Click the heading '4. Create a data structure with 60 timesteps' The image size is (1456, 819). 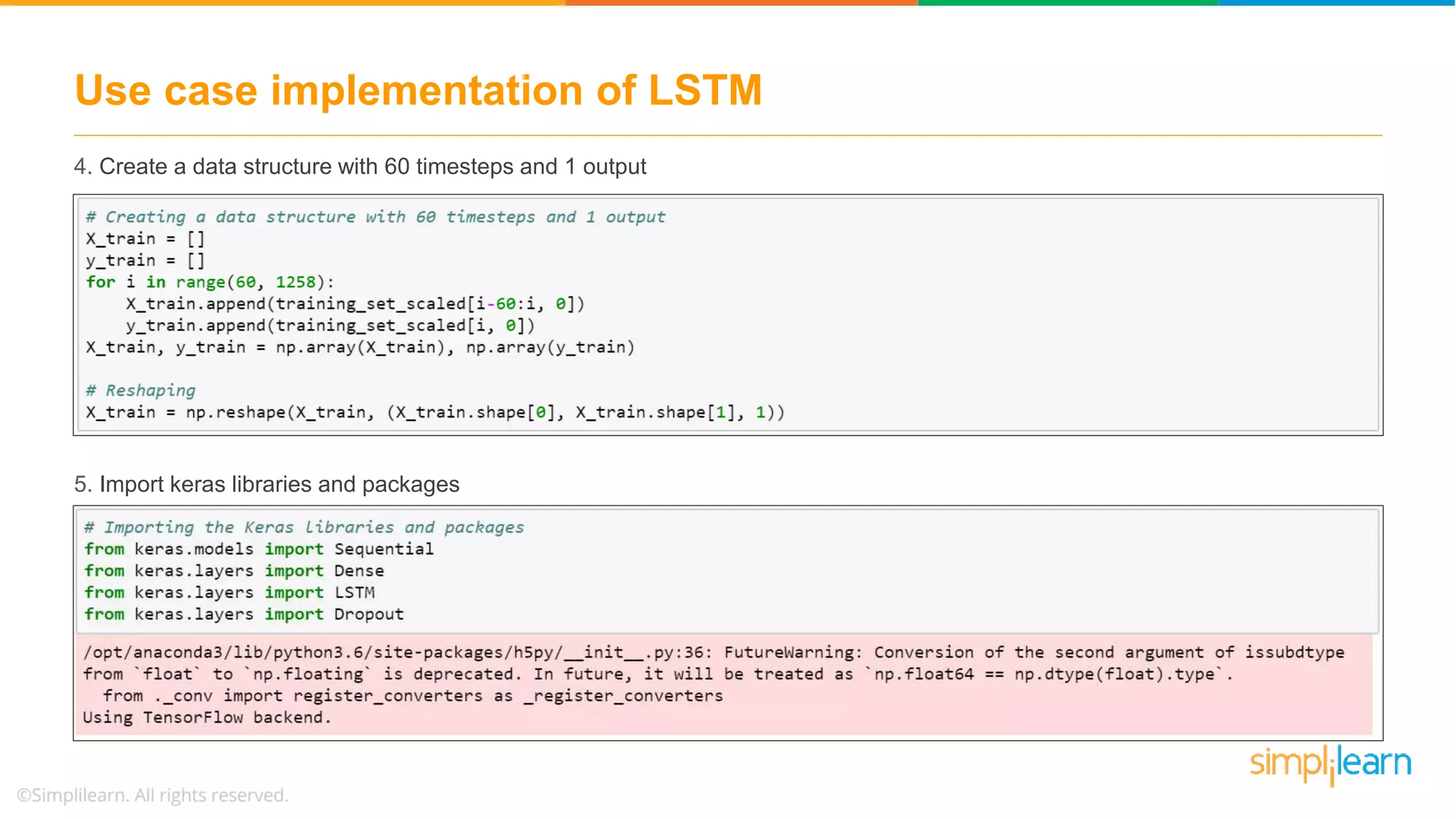[360, 166]
